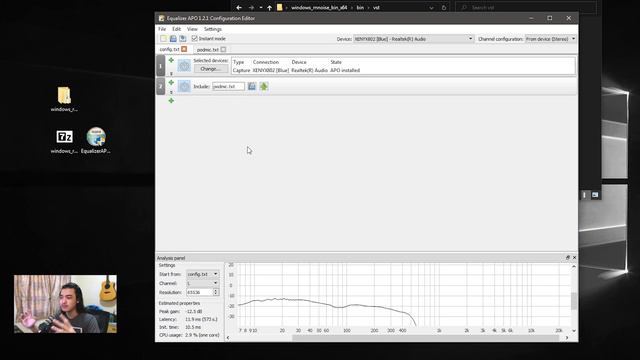Viewport: 640px width, 360px height.
Task: Click the Peak gain -12.5 dB value
Action: coord(194,311)
